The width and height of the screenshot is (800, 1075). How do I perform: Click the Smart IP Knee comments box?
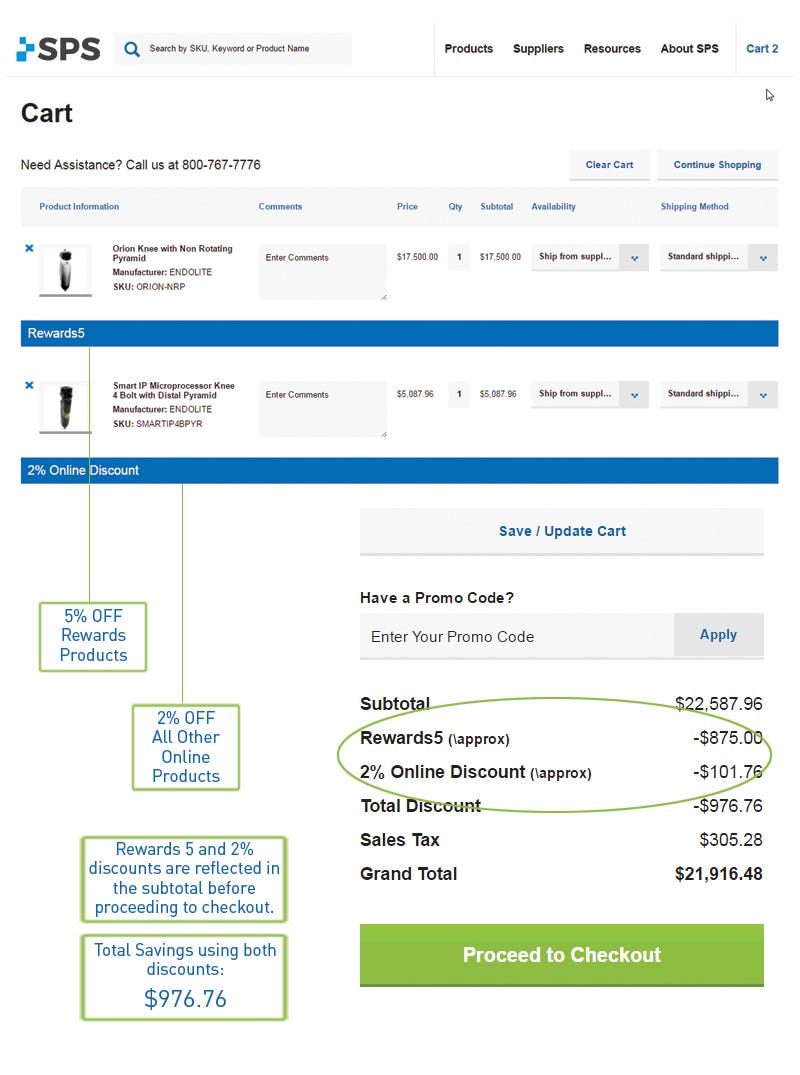[x=323, y=409]
